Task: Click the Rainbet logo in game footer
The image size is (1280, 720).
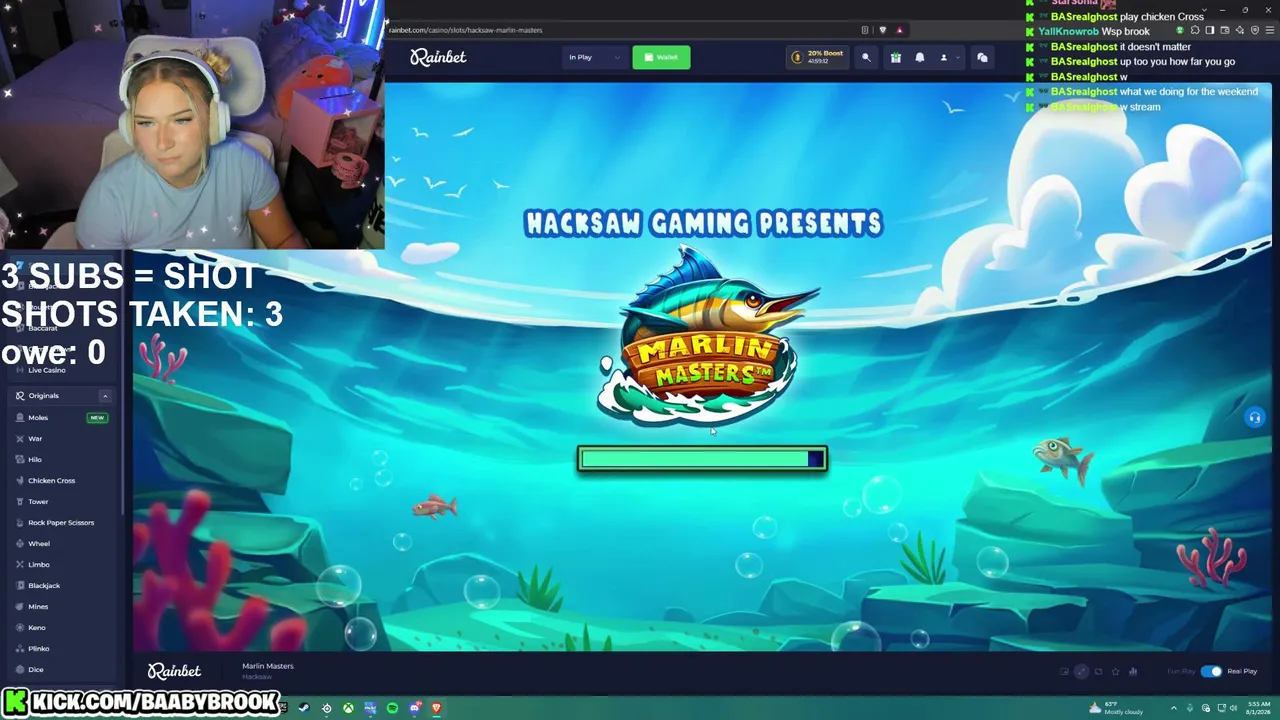Action: tap(174, 671)
